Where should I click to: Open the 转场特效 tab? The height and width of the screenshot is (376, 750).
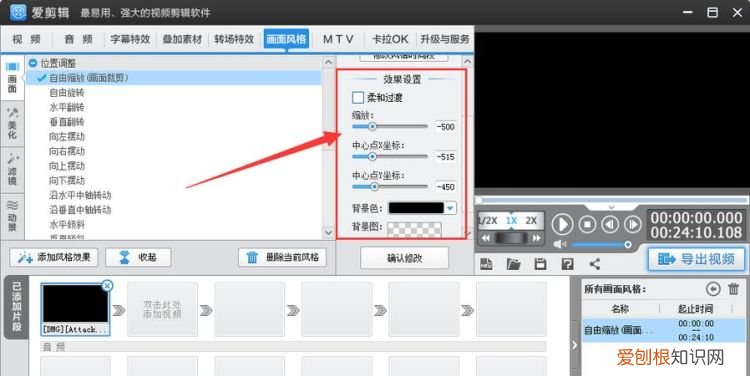tap(234, 39)
